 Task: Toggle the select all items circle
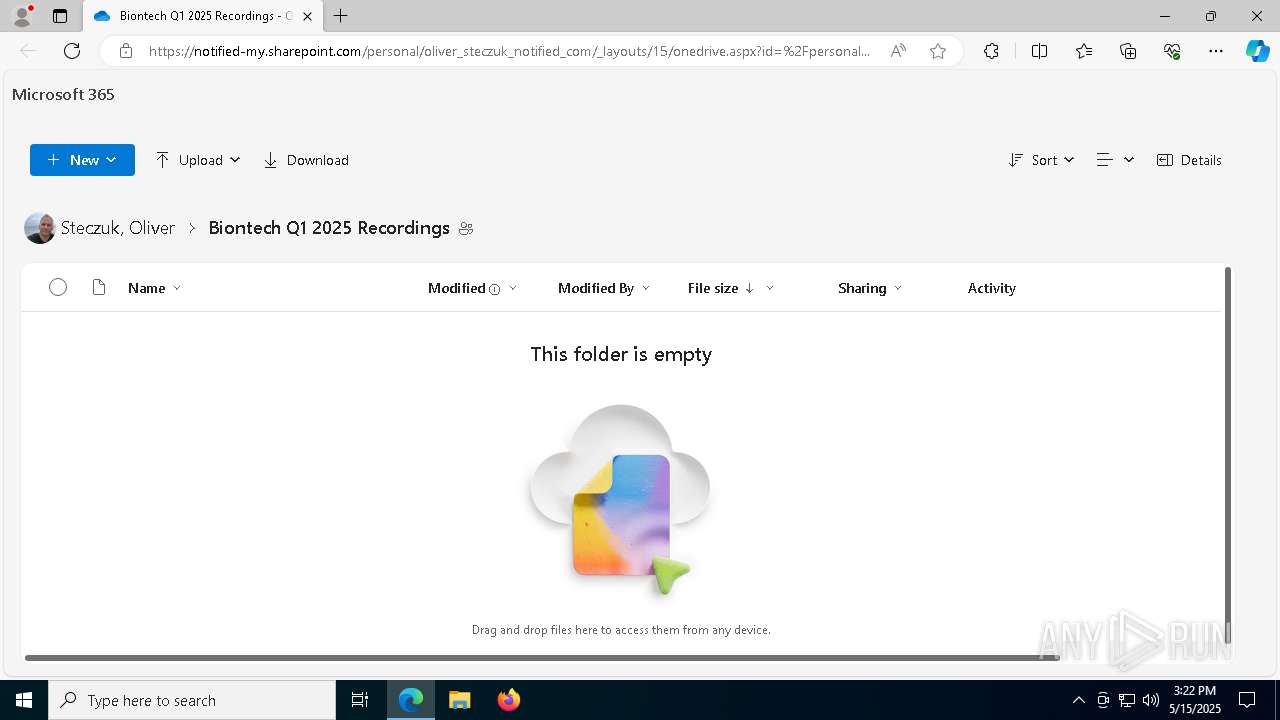(58, 288)
